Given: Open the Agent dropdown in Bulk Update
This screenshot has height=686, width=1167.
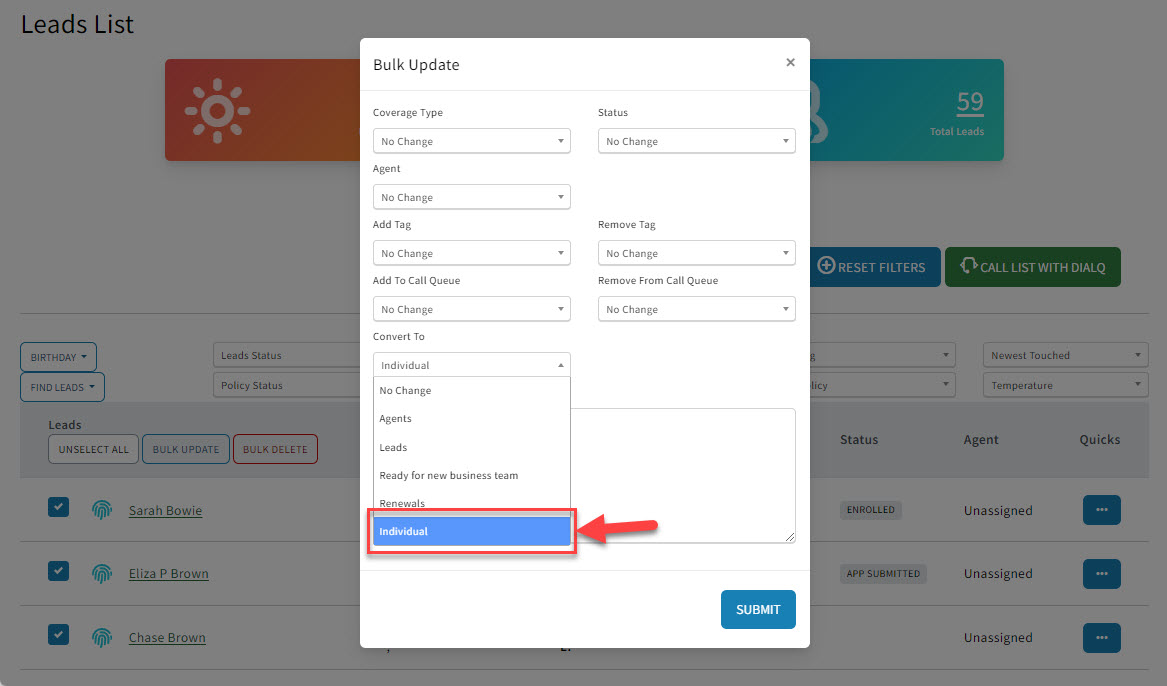Looking at the screenshot, I should (471, 197).
